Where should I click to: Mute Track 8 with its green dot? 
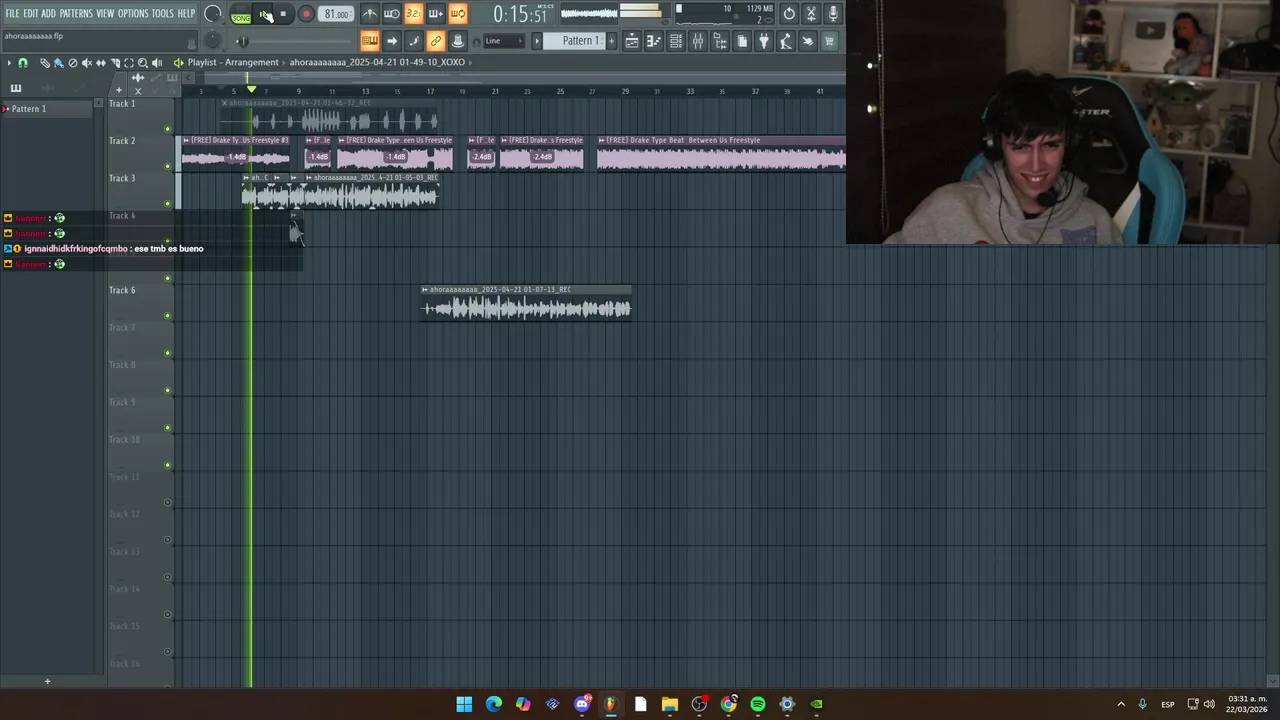pos(167,391)
